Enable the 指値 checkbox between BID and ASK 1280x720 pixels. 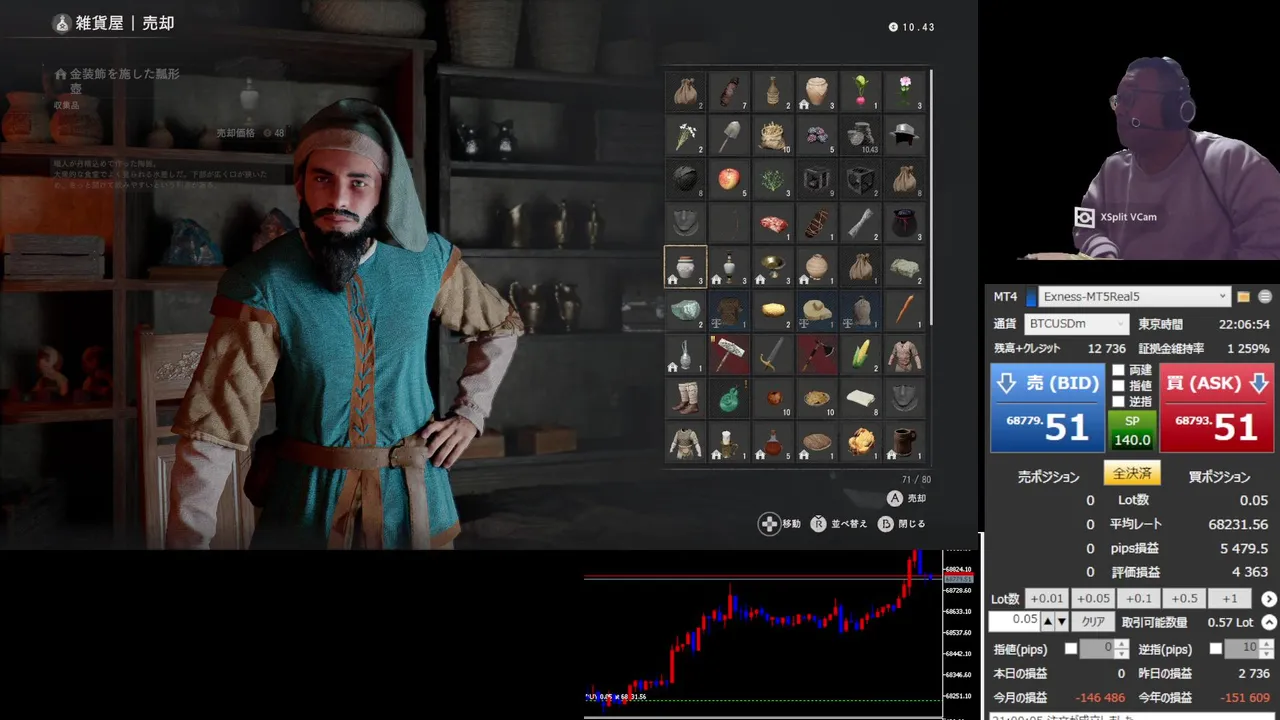click(1119, 386)
